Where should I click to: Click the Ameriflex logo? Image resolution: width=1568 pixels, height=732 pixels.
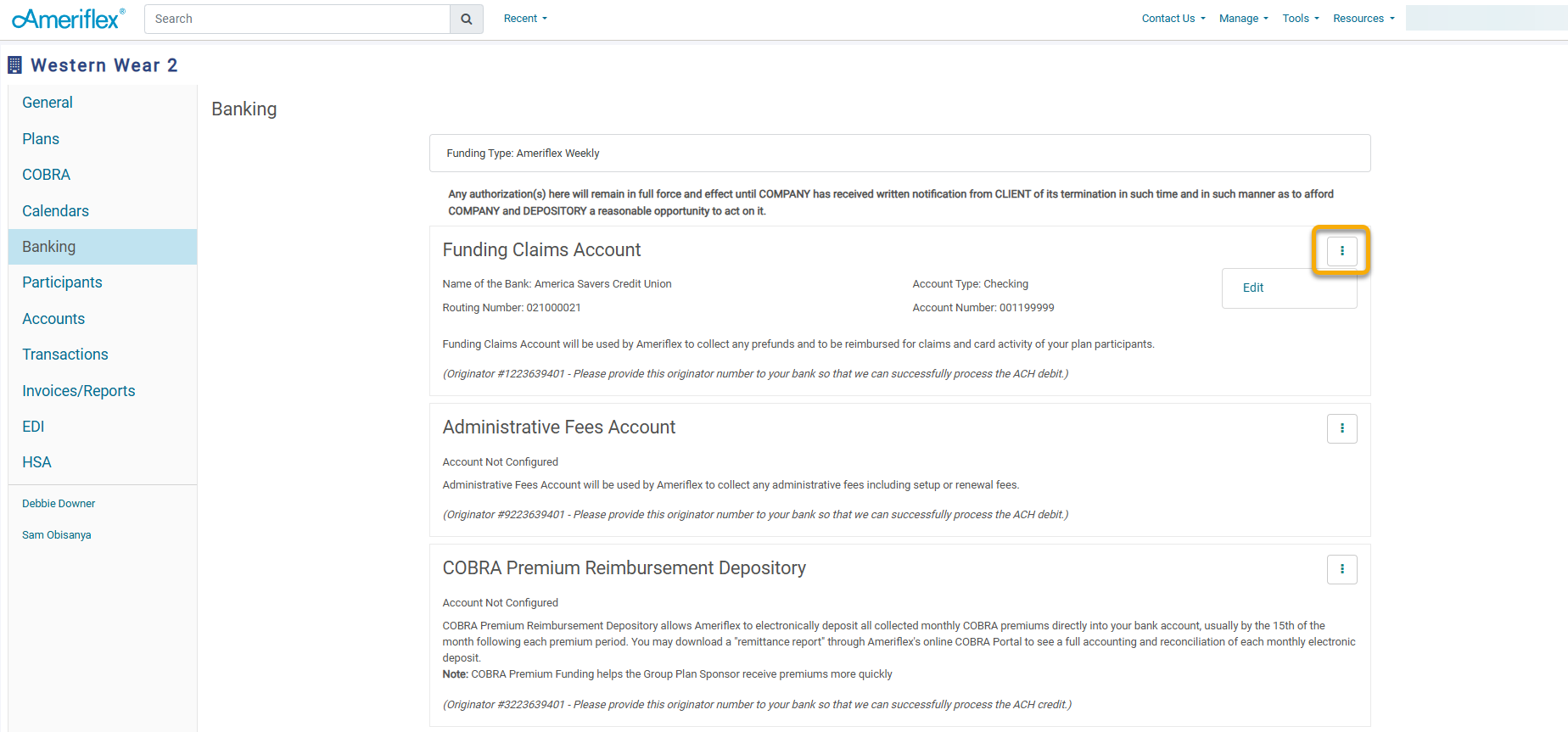pyautogui.click(x=68, y=19)
